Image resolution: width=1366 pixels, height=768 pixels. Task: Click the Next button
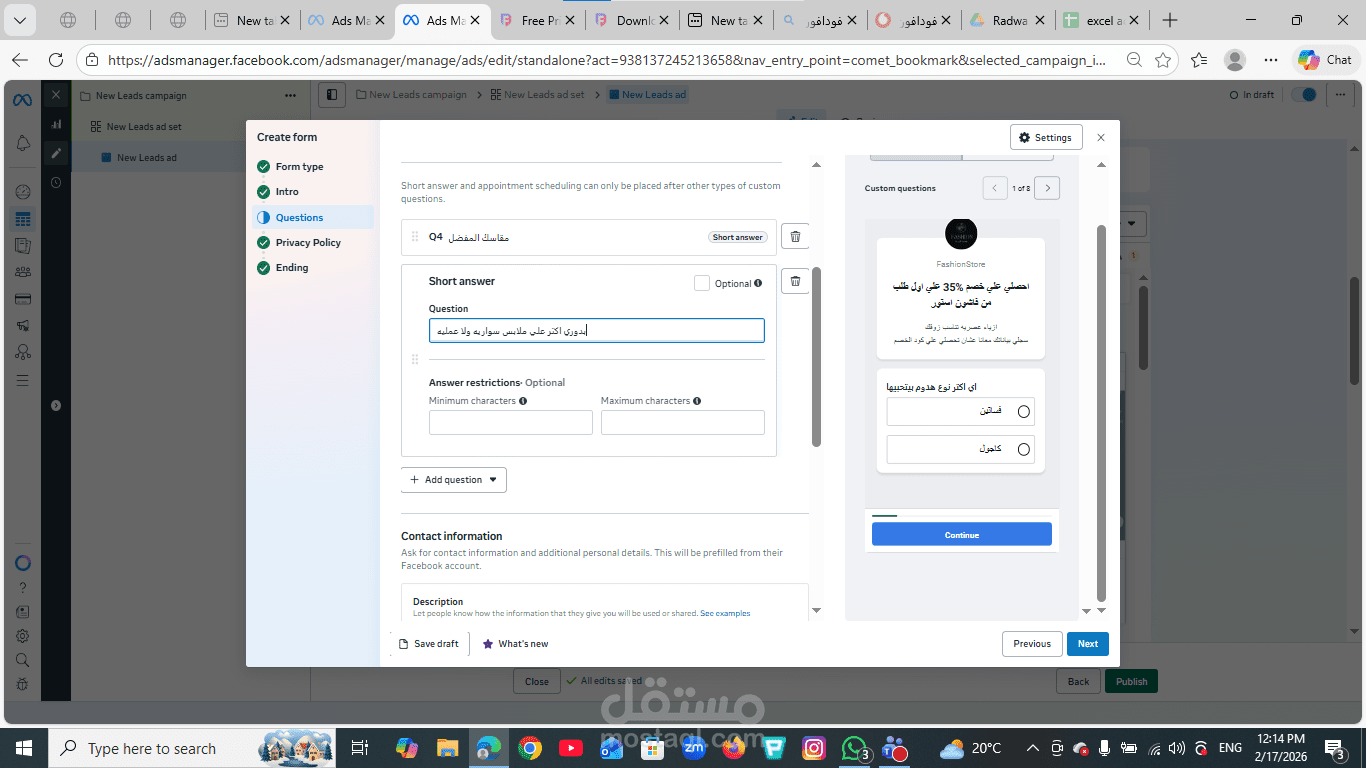1088,644
